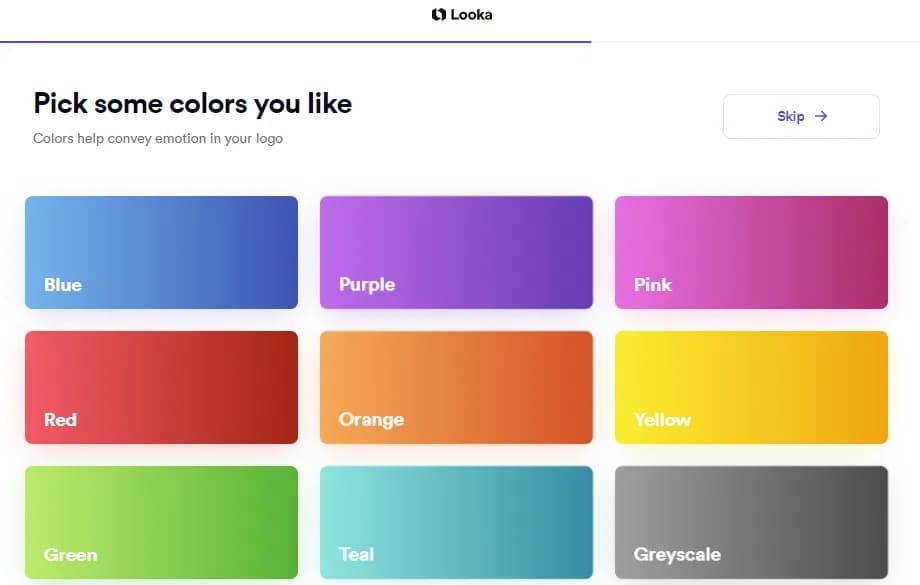
Task: Pick the Teal color card
Action: [456, 522]
